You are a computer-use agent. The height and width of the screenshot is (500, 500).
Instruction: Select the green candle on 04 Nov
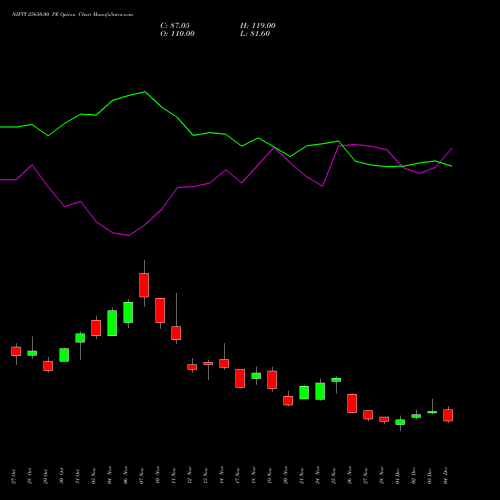(x=112, y=323)
